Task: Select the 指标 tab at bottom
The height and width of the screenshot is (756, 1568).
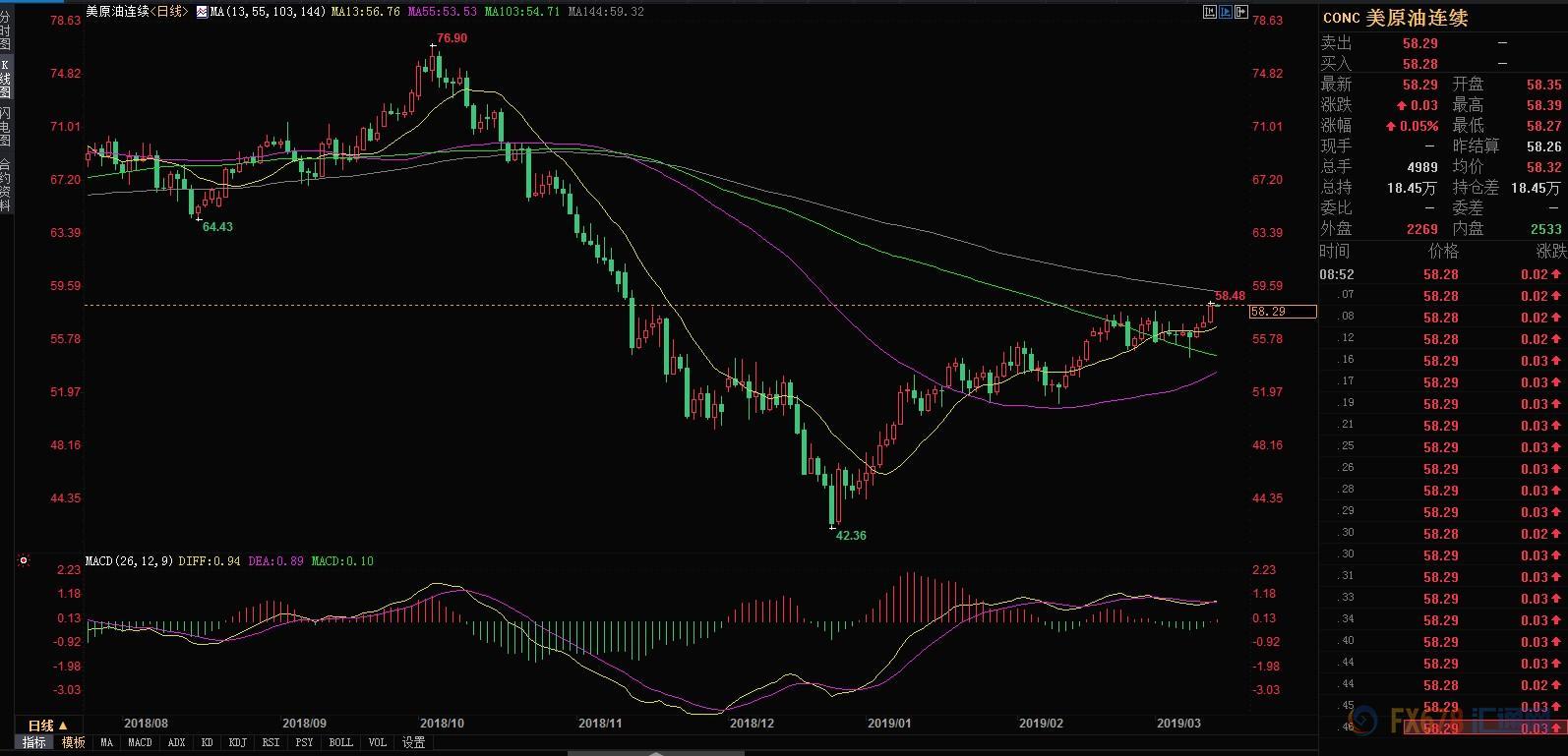Action: 35,742
